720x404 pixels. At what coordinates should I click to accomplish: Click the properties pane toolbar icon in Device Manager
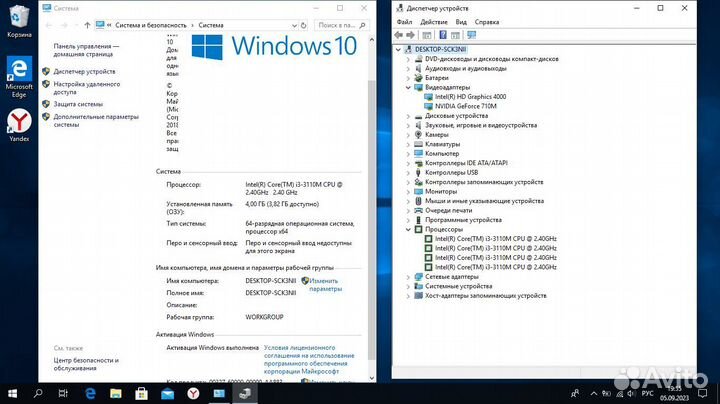point(455,35)
